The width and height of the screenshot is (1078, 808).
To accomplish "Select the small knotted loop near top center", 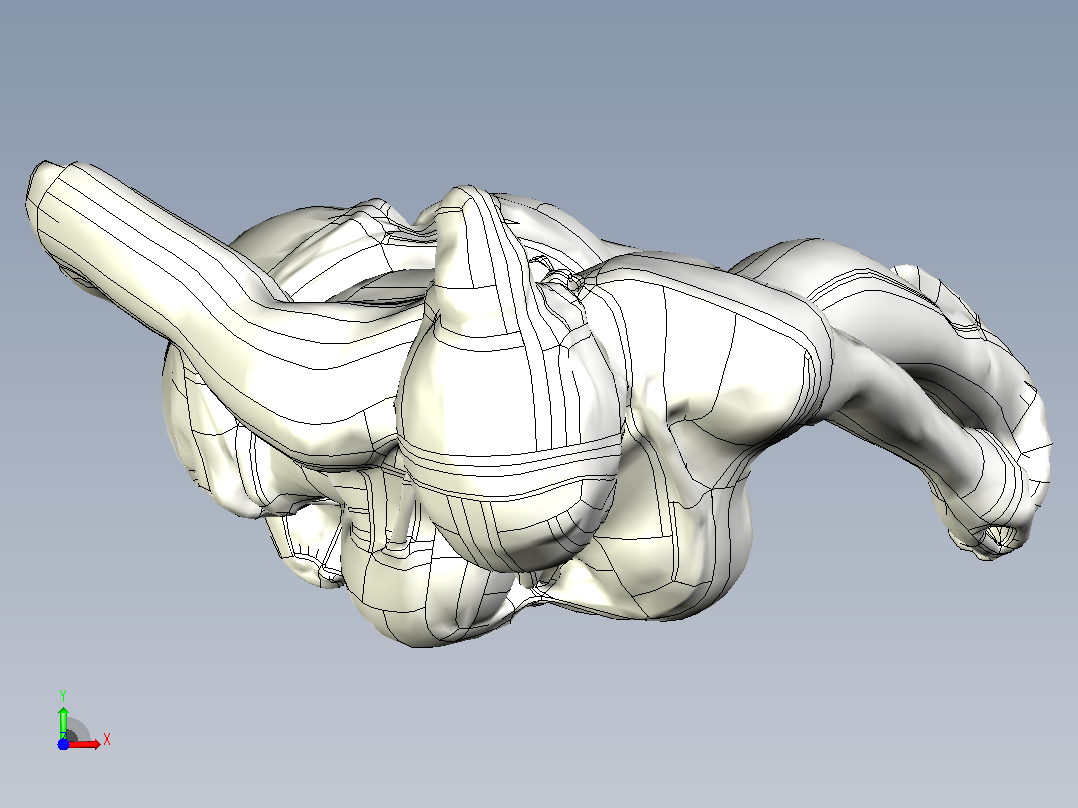I will pos(558,276).
